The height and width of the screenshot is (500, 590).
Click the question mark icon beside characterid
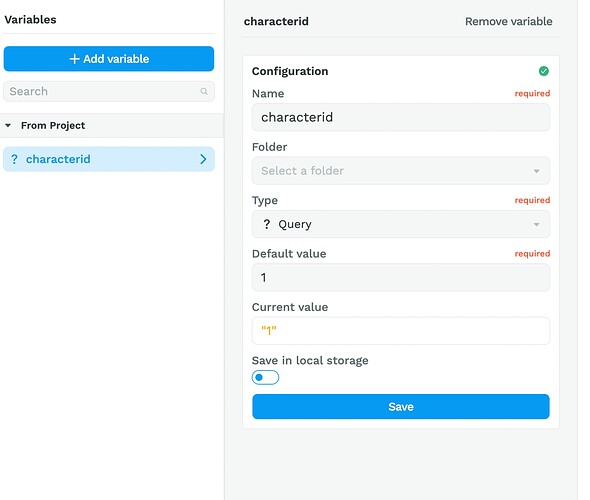click(x=14, y=159)
